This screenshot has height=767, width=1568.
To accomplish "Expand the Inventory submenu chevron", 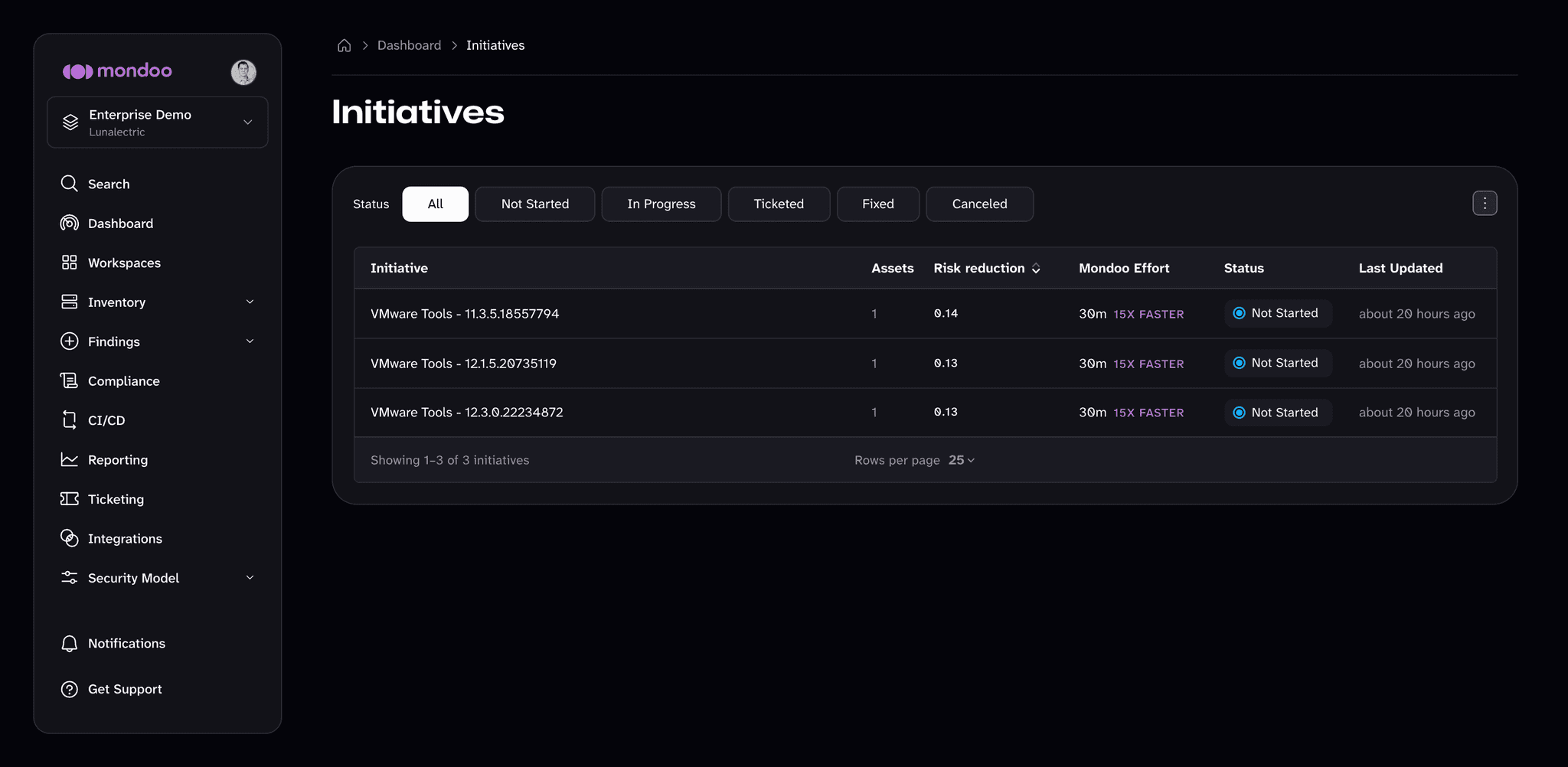I will point(250,302).
